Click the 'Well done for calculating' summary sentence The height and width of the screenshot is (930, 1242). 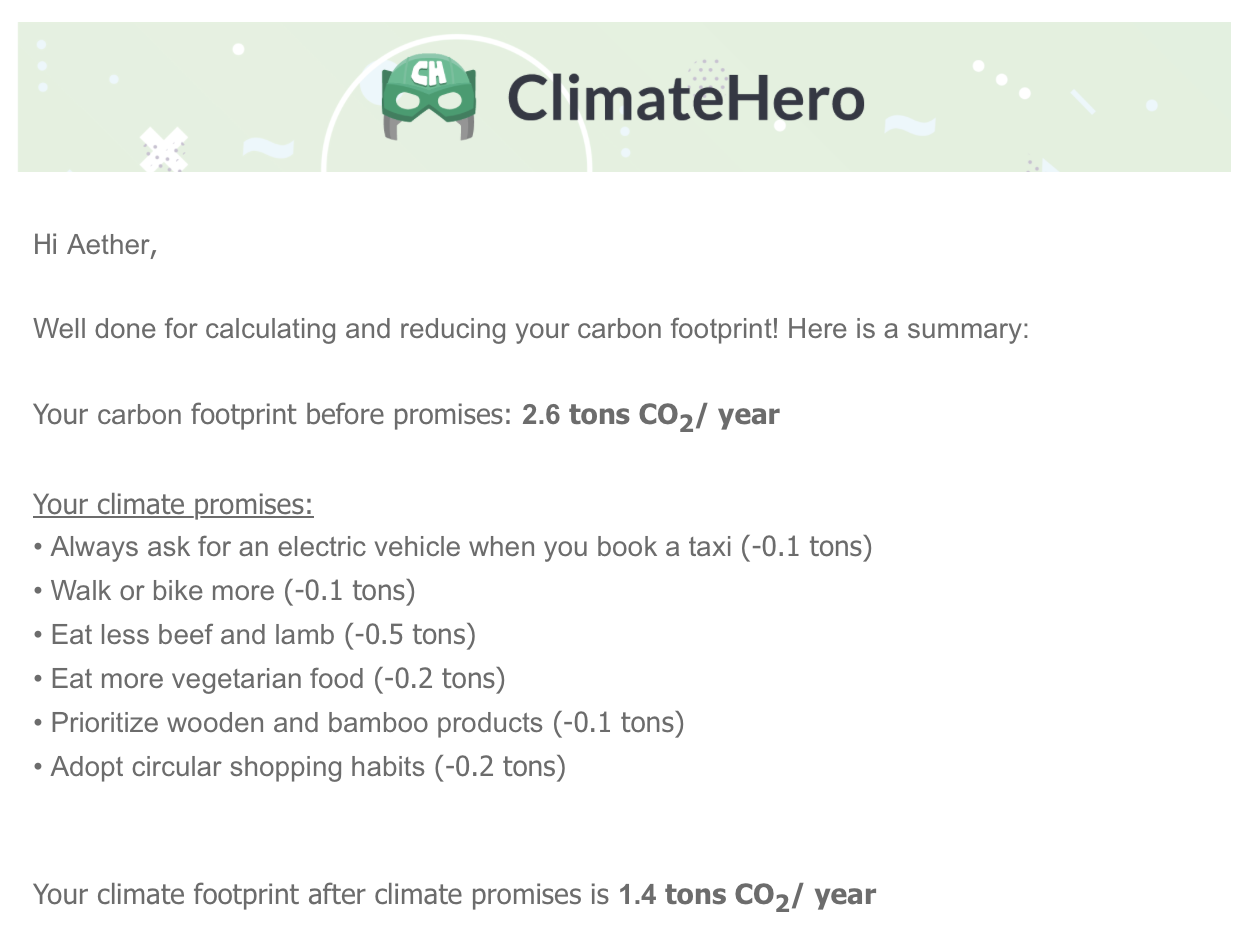pyautogui.click(x=531, y=329)
